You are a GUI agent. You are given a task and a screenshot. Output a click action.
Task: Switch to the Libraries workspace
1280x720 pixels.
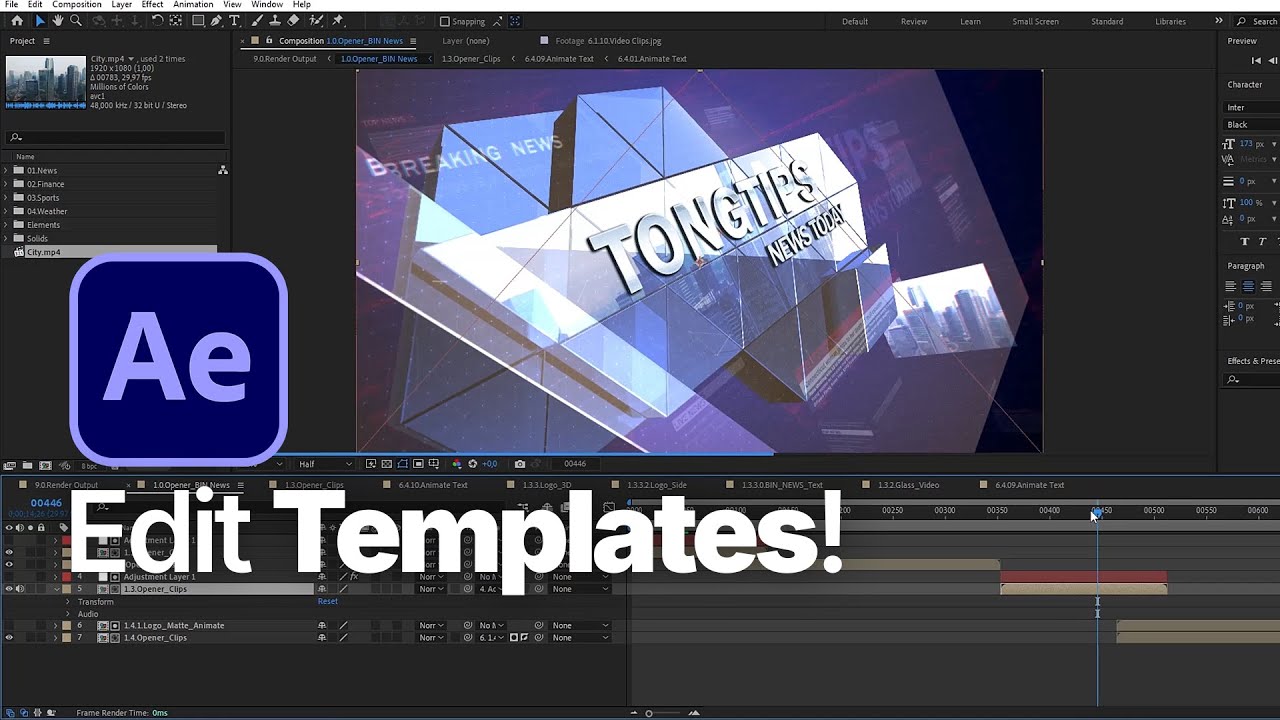(1170, 21)
